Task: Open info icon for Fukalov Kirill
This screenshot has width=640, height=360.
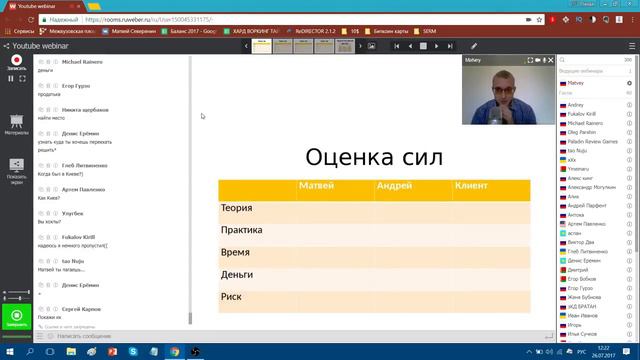Action: tap(629, 114)
